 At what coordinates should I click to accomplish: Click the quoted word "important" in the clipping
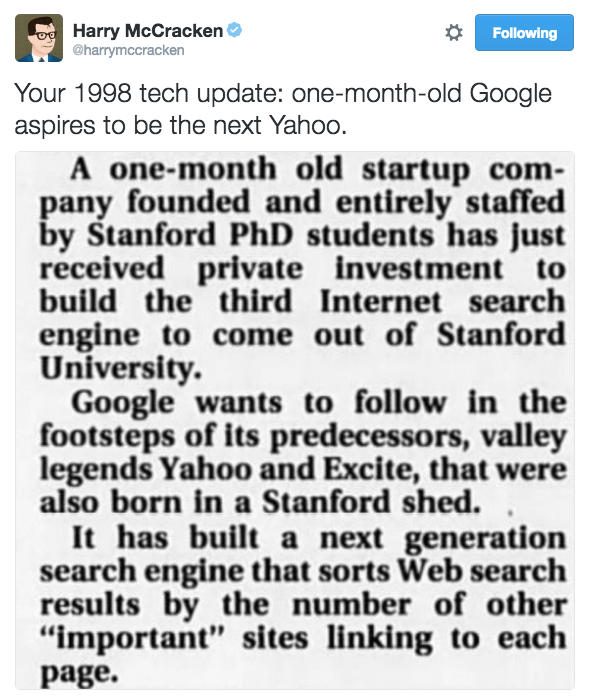click(x=131, y=638)
